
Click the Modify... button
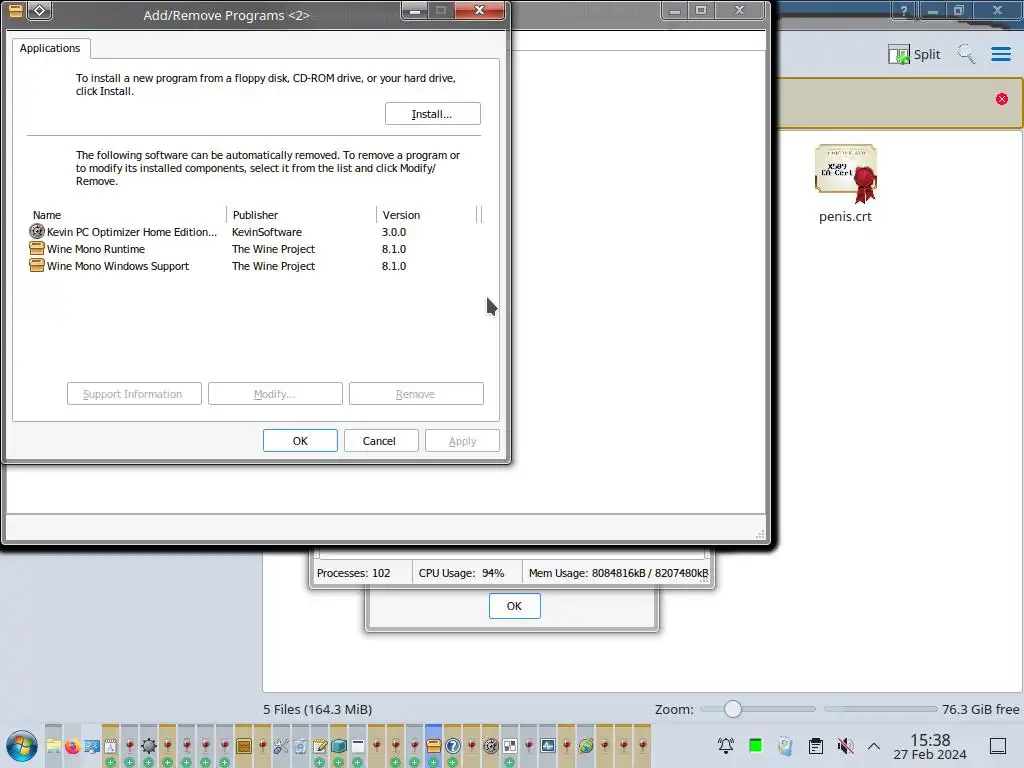point(275,394)
